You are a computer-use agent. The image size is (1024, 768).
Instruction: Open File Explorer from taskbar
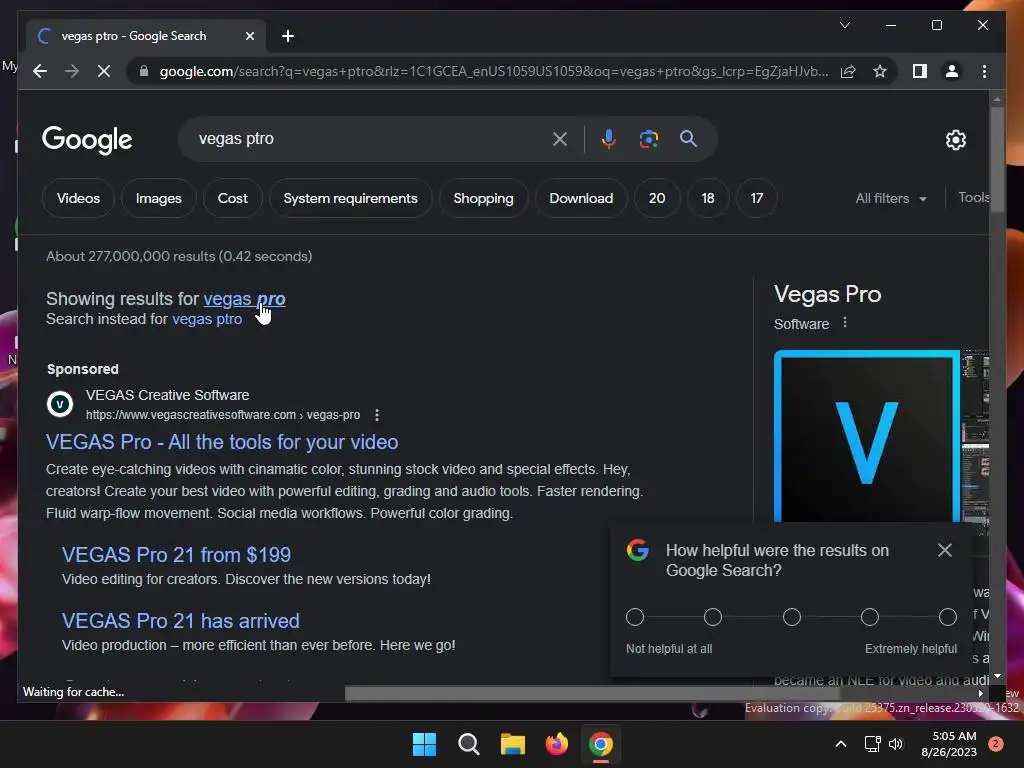pos(513,744)
